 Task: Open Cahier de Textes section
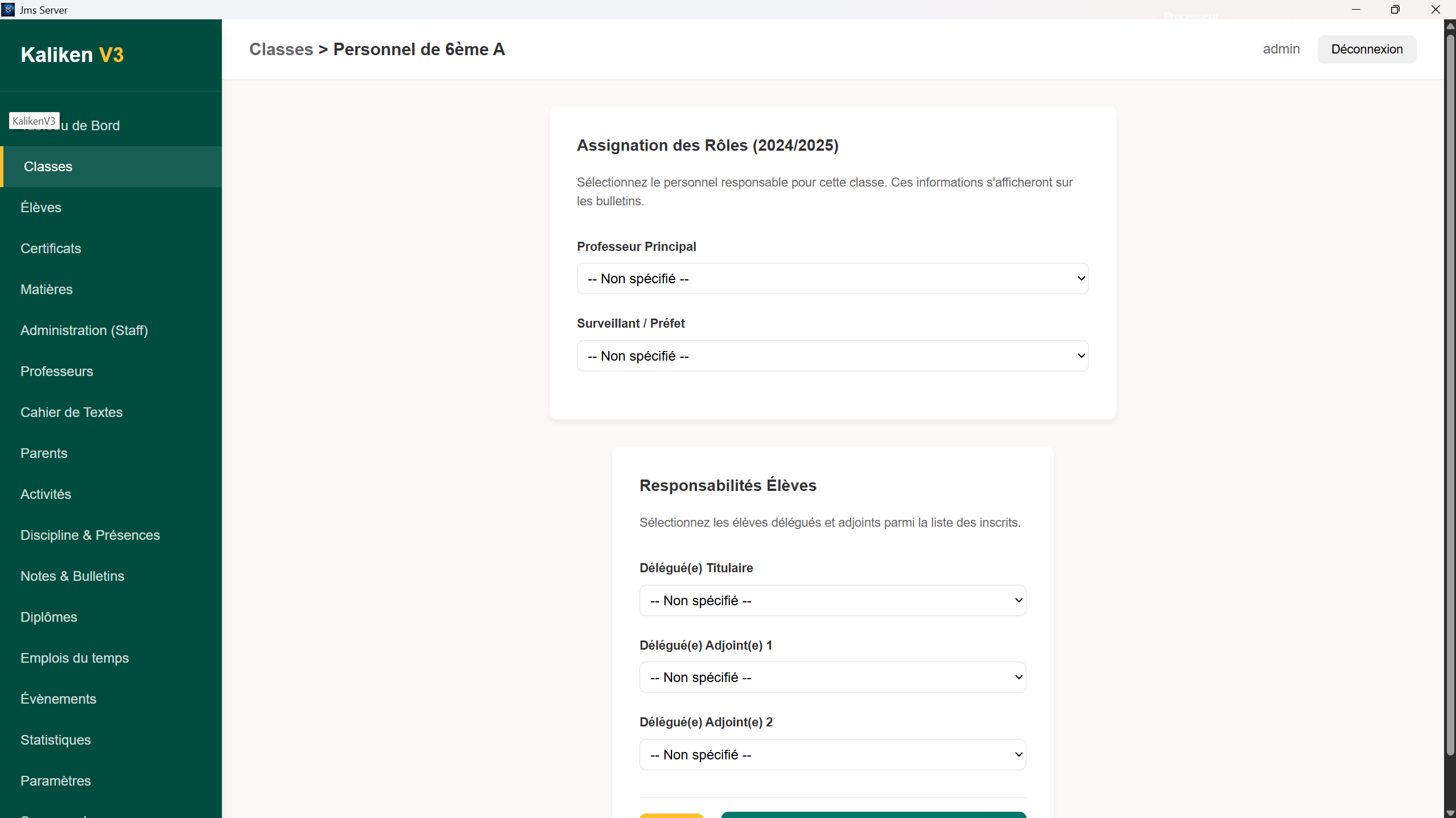pyautogui.click(x=72, y=412)
